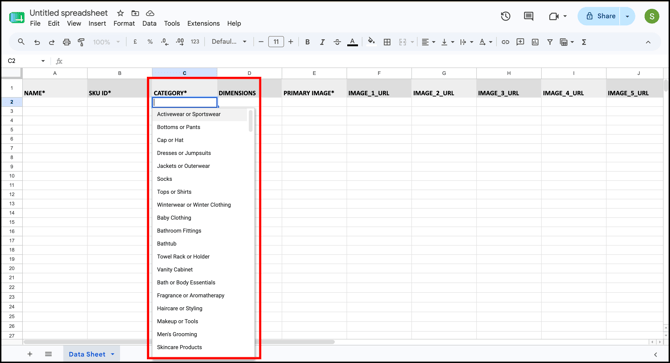Choose Jackets or Outerwear option
Viewport: 670px width, 363px height.
200,166
